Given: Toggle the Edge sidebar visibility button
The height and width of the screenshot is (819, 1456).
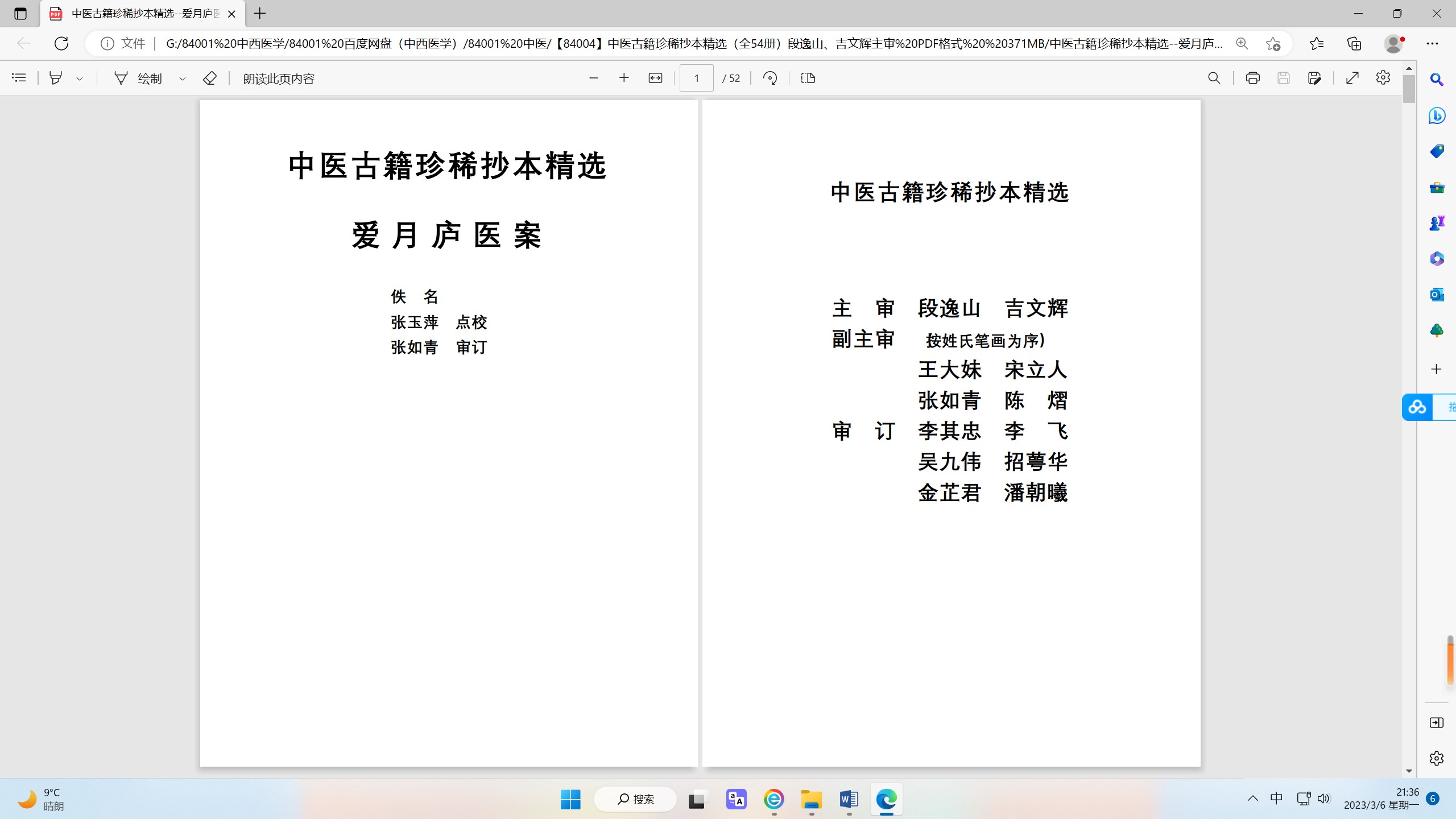Looking at the screenshot, I should click(1436, 722).
